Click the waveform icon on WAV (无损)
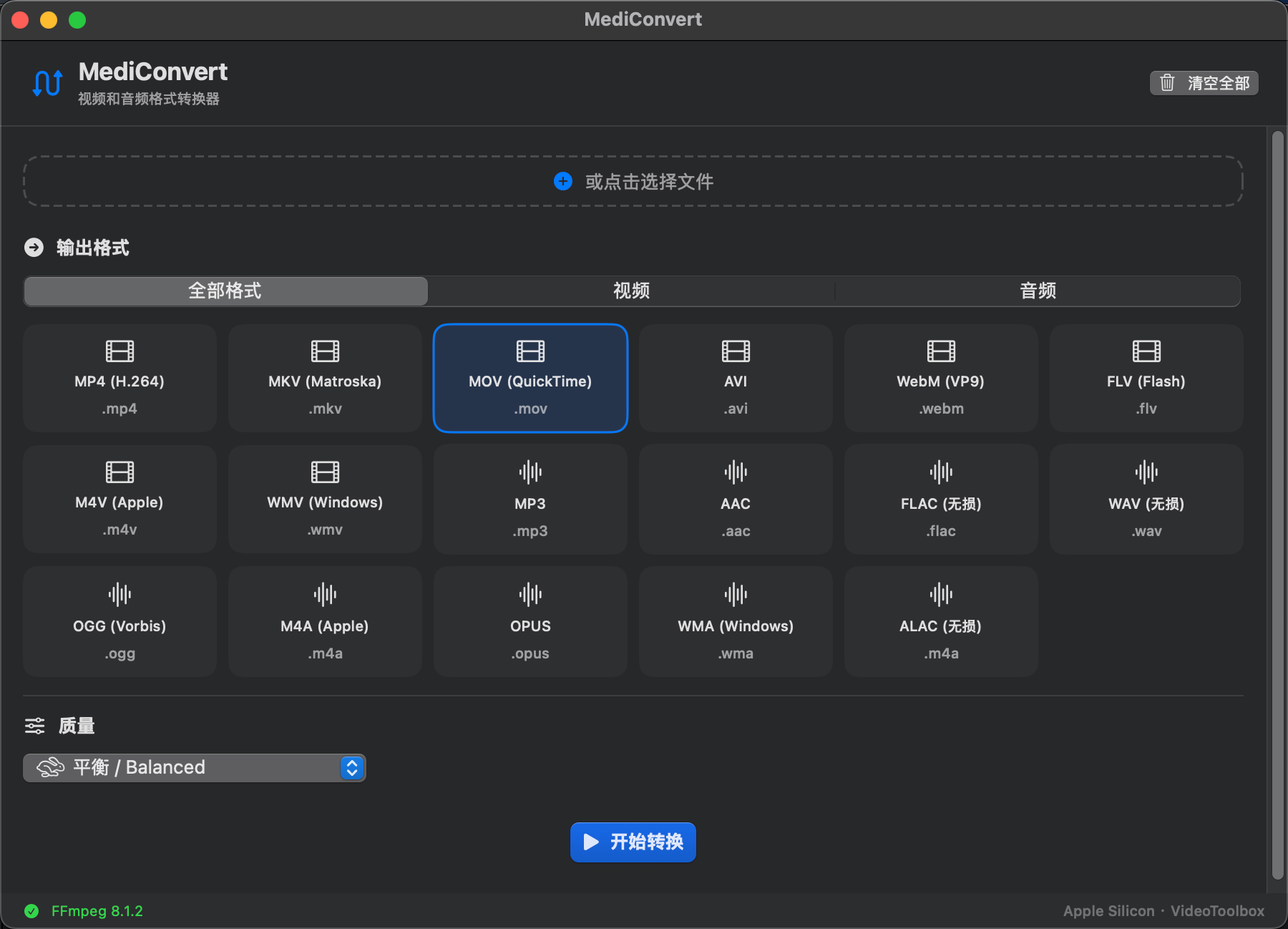Image resolution: width=1288 pixels, height=929 pixels. pos(1146,472)
